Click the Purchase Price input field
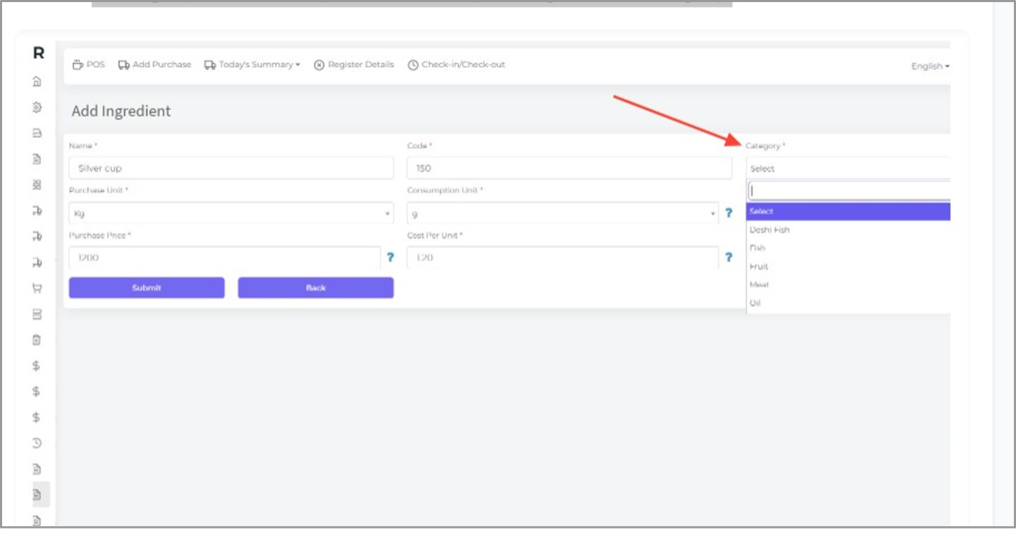 coord(225,257)
